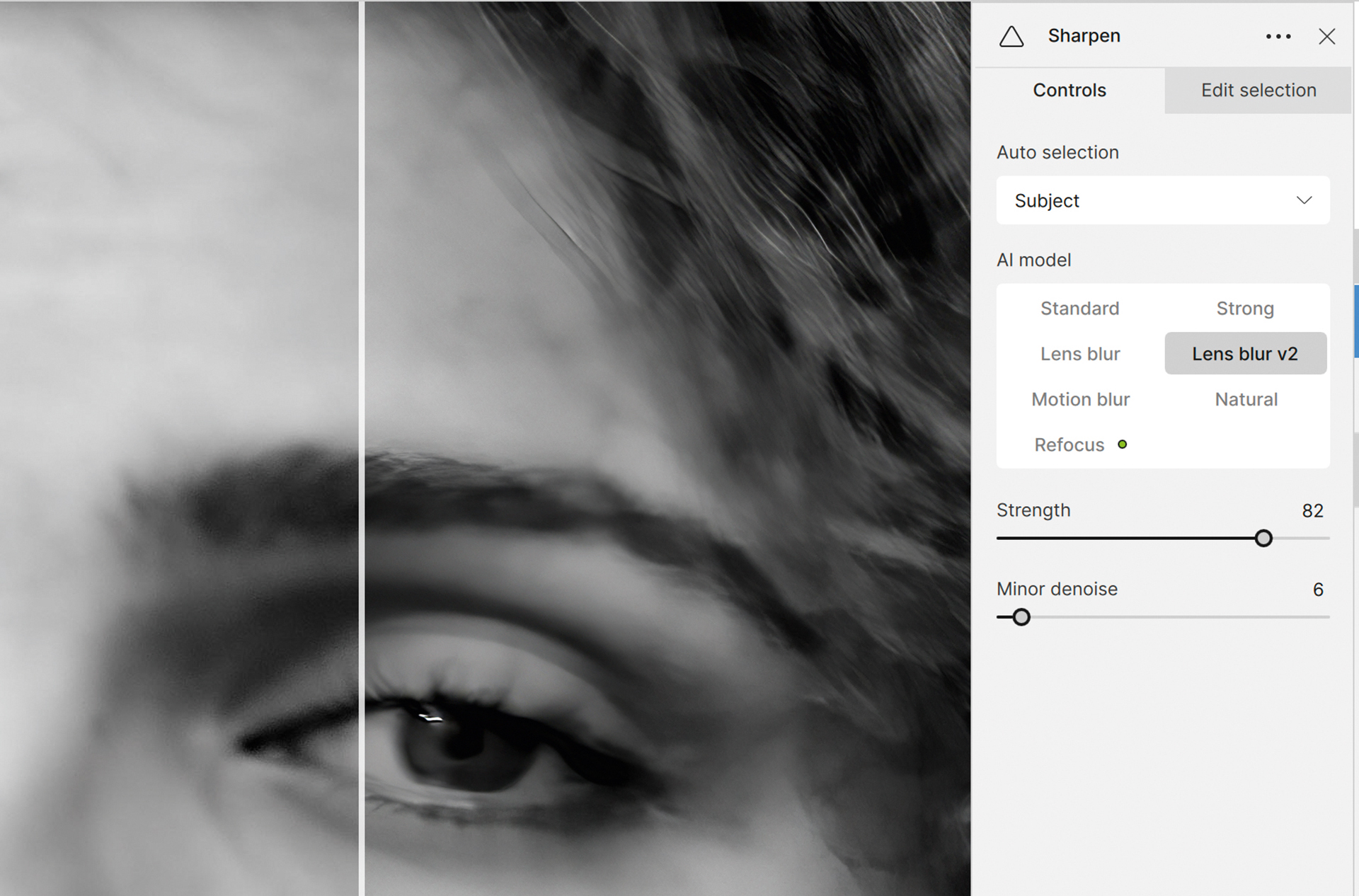Open the three-dot more options menu

pyautogui.click(x=1278, y=37)
